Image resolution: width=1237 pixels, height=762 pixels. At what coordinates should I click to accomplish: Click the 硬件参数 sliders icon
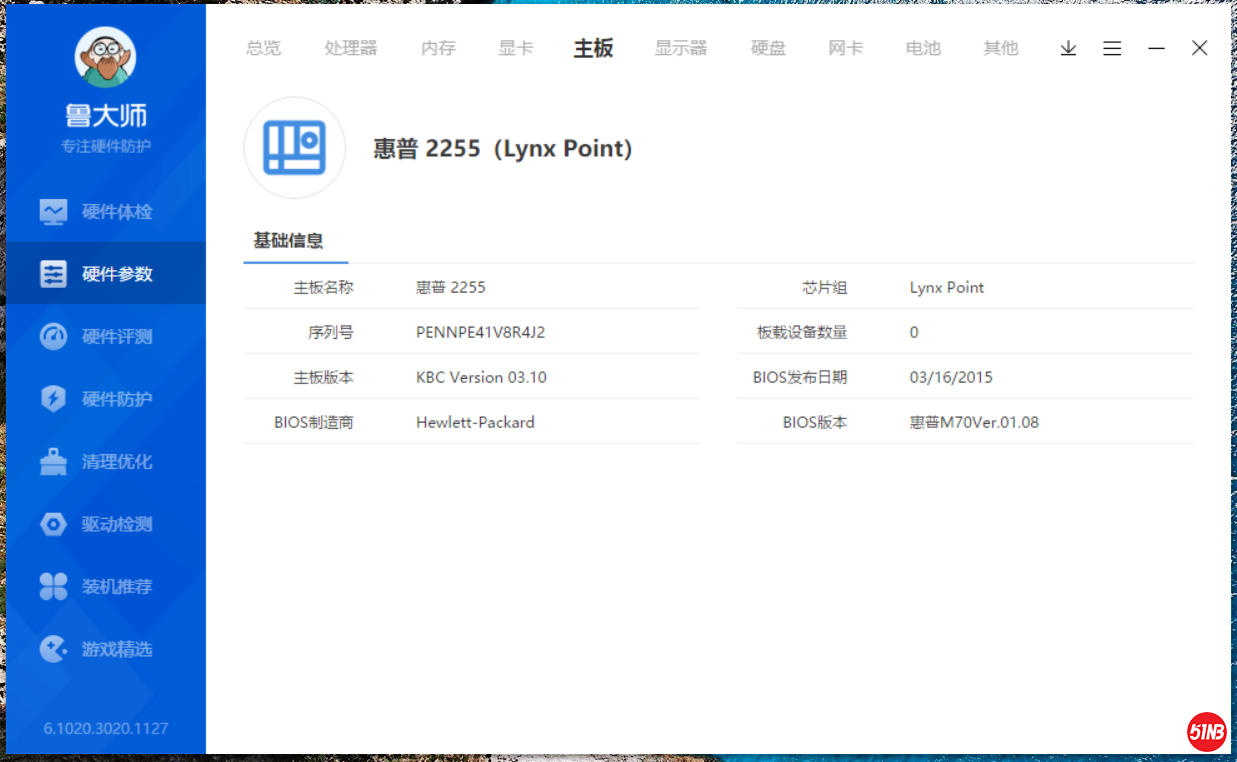(x=53, y=274)
